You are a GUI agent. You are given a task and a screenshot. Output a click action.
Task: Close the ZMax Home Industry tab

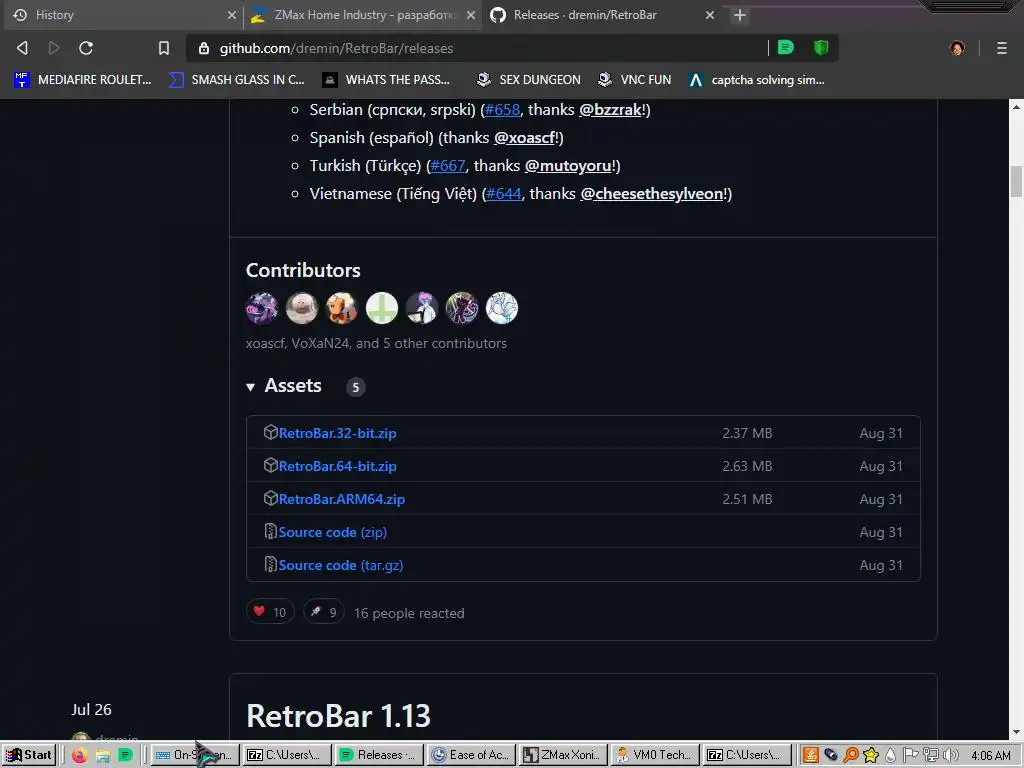coord(471,15)
